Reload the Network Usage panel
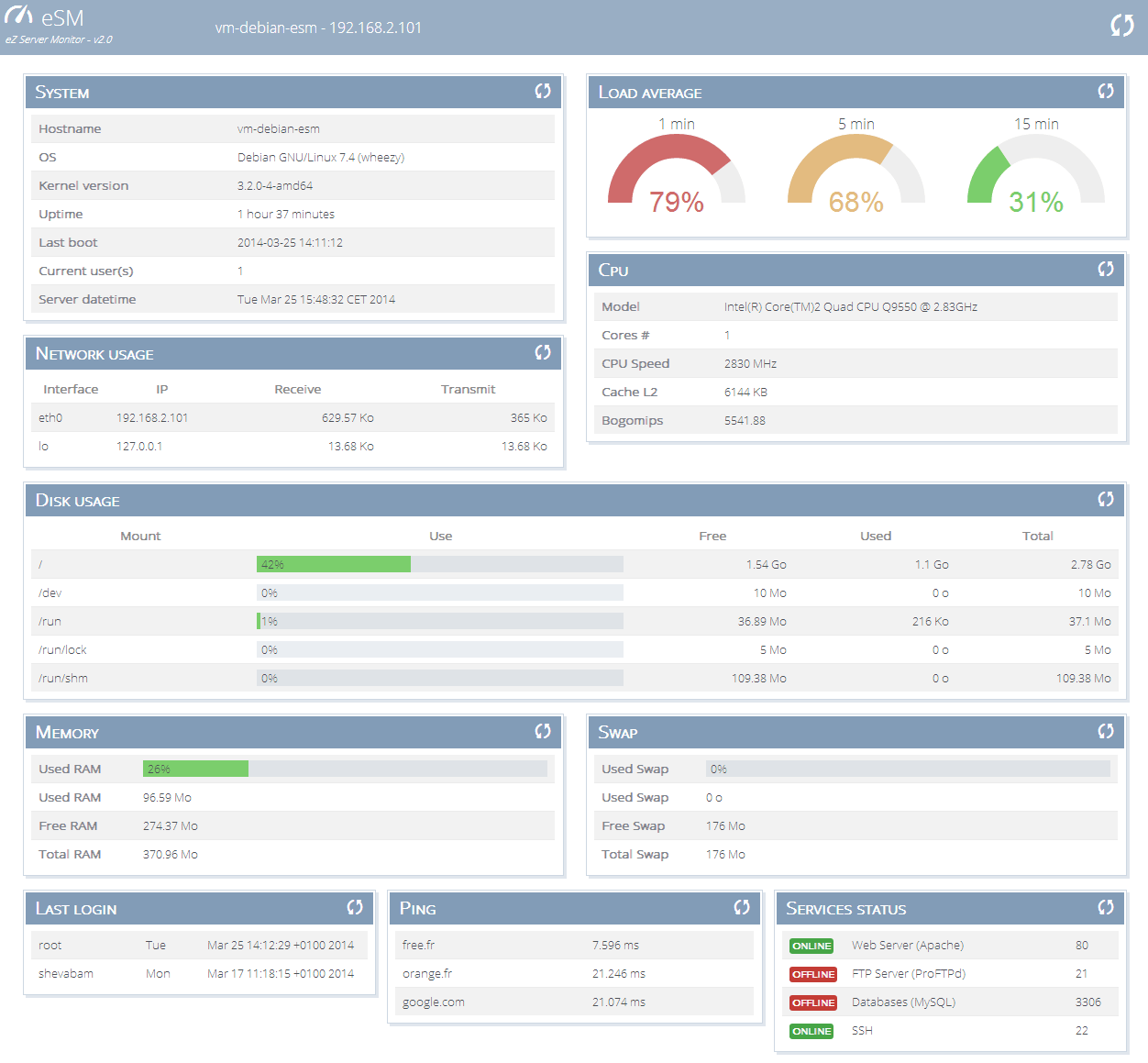The width and height of the screenshot is (1148, 1063). coord(543,352)
